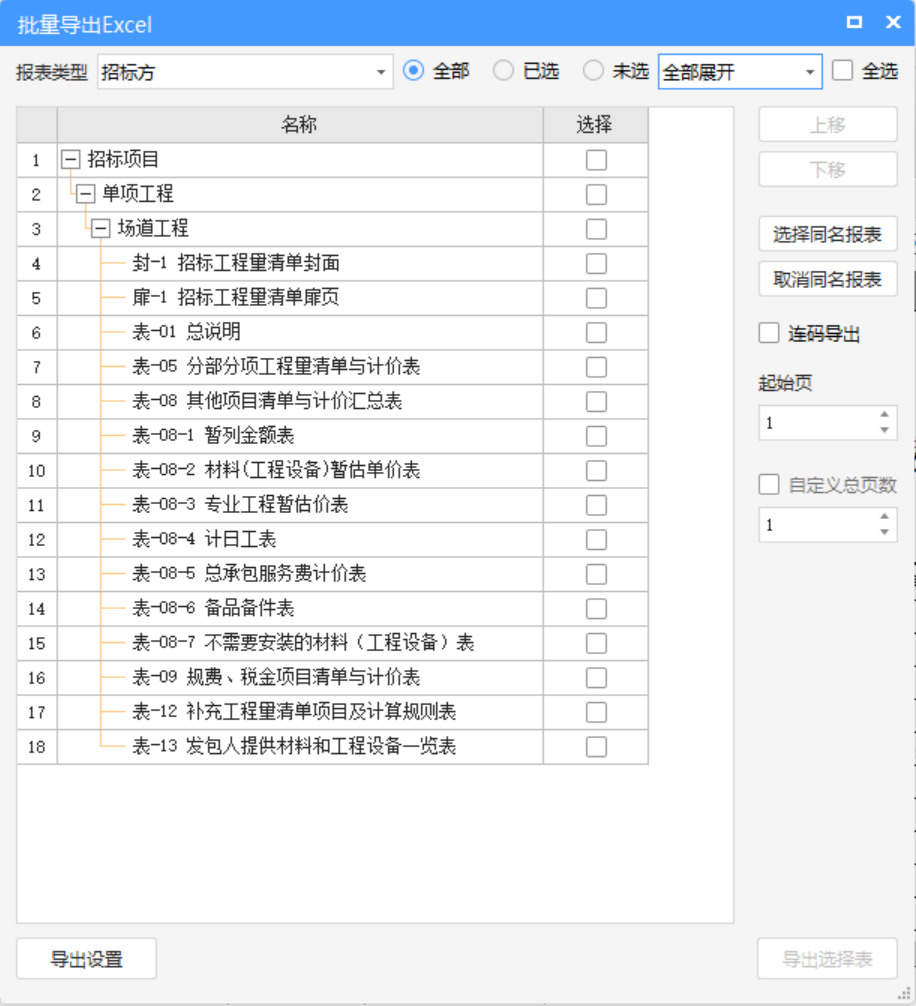Viewport: 916px width, 1006px height.
Task: Collapse the 招标项目 tree node
Action: point(70,160)
